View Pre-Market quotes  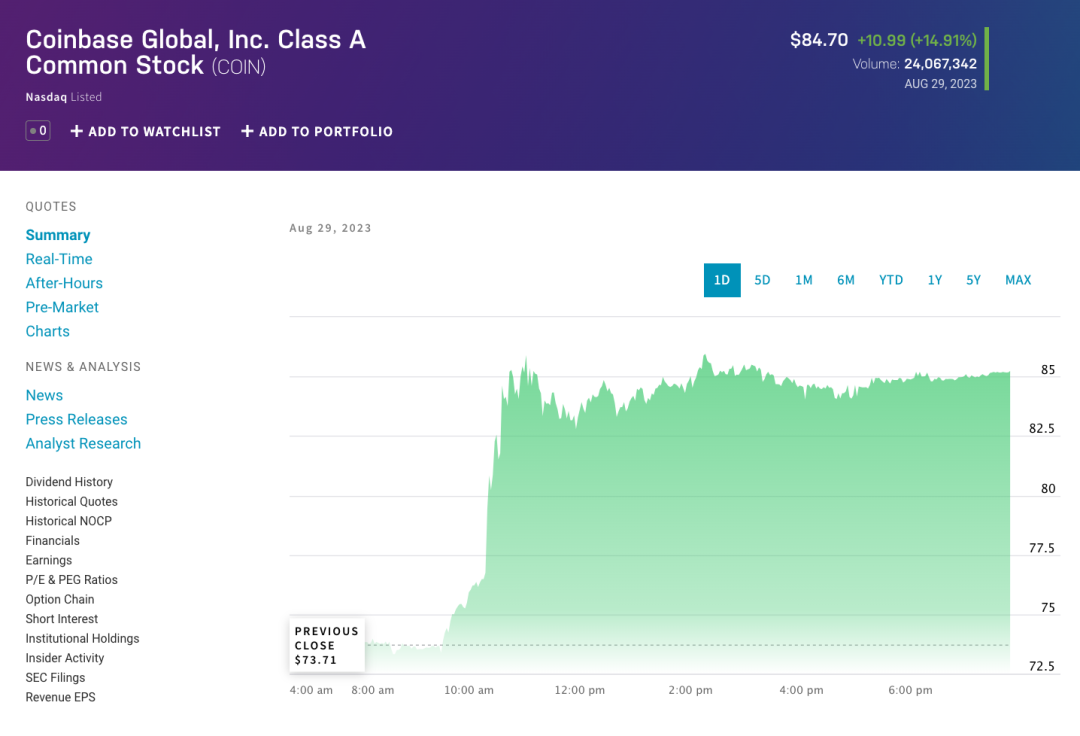pos(62,307)
